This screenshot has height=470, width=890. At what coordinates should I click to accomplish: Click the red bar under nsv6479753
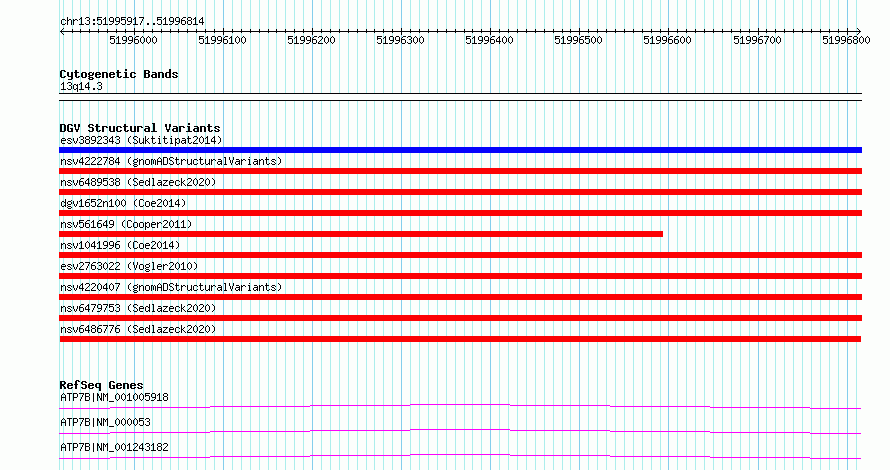pyautogui.click(x=460, y=318)
